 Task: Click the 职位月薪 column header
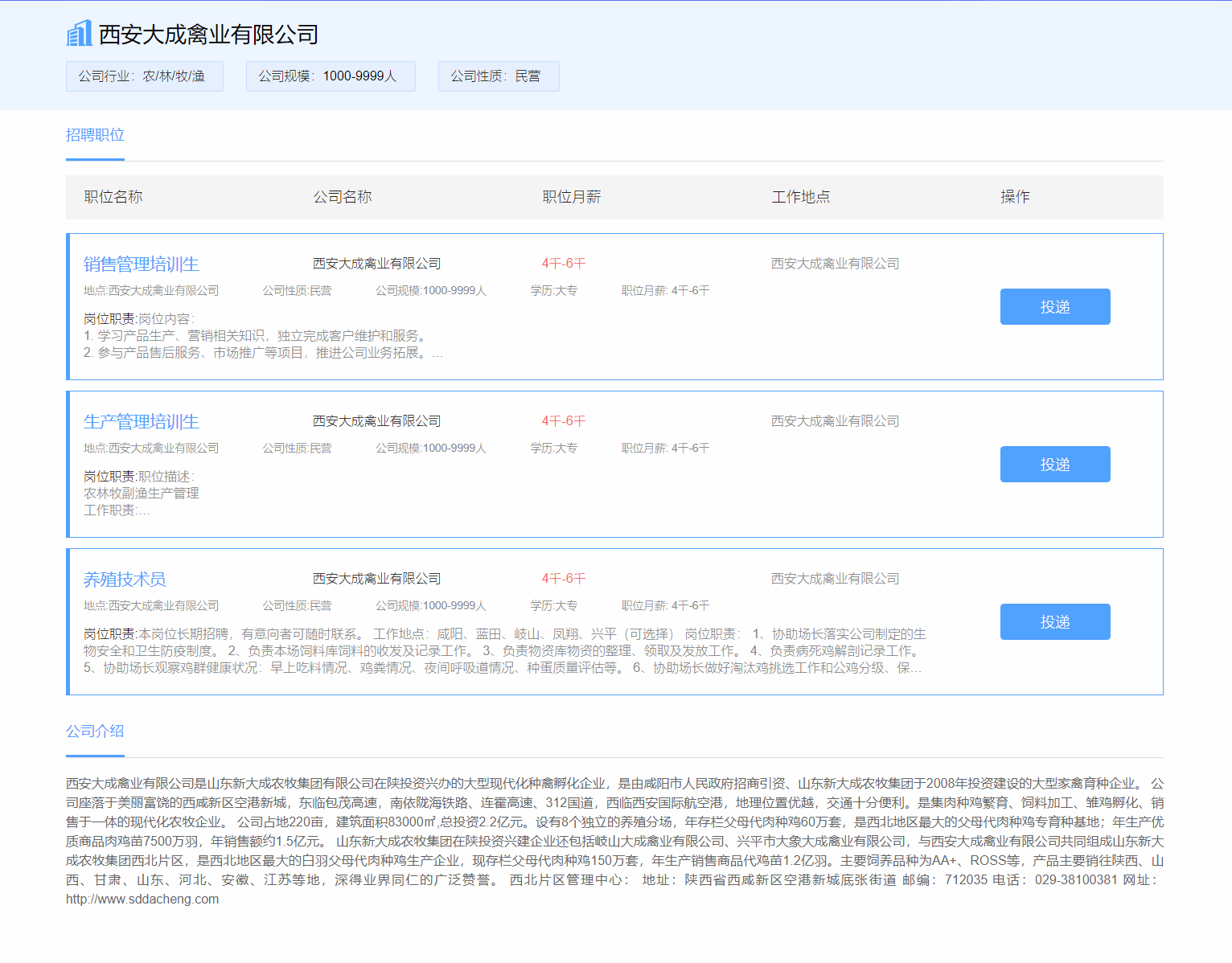571,197
